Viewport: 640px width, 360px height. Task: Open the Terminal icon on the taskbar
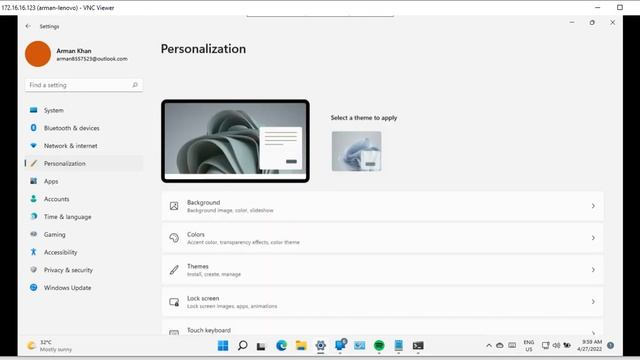pos(418,346)
